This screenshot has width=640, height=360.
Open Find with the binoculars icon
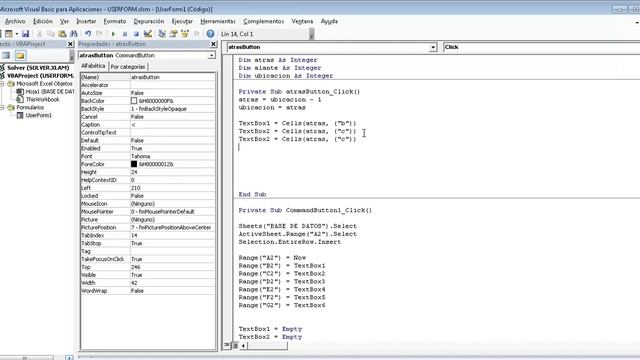point(73,34)
